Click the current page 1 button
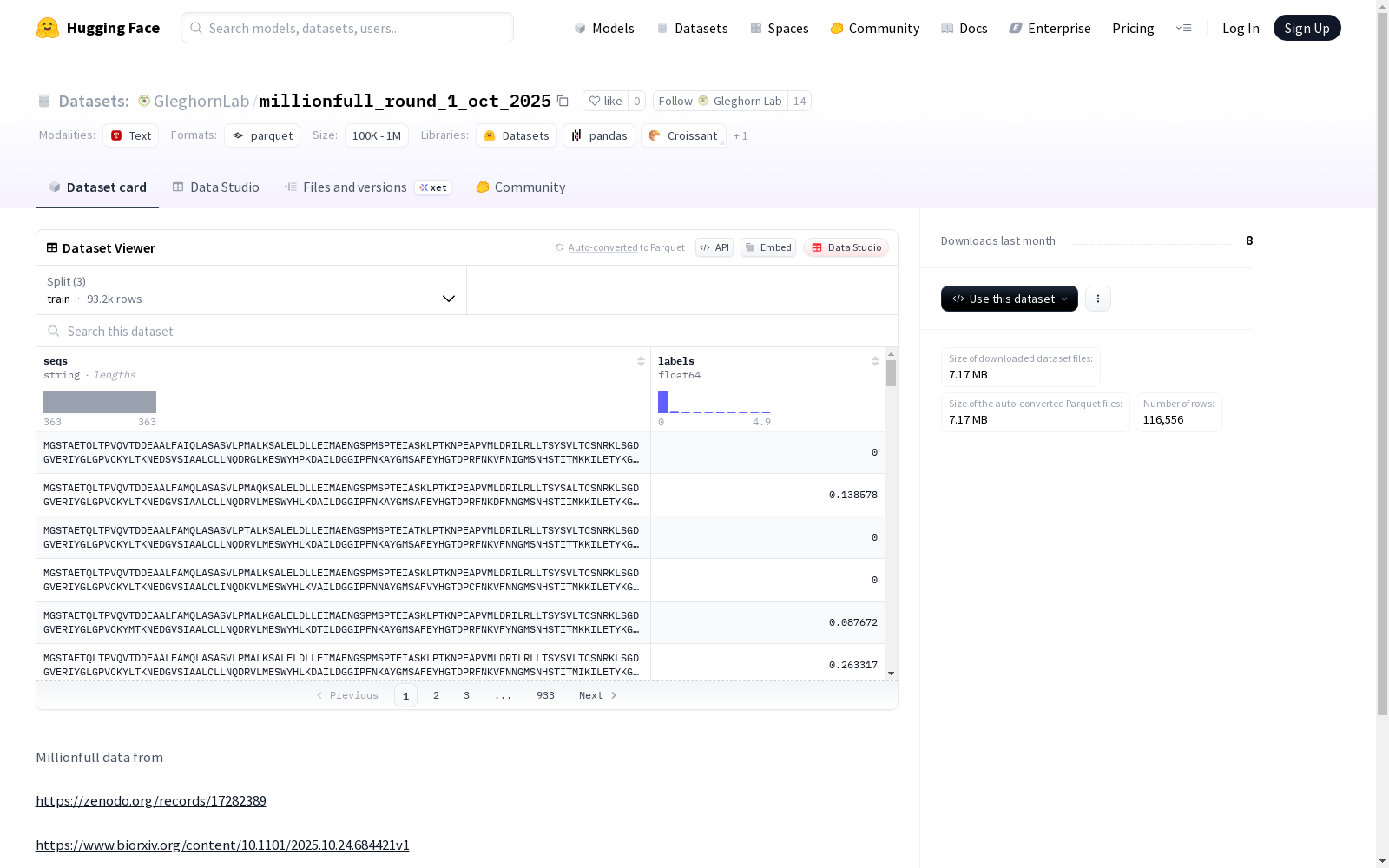Viewport: 1389px width, 868px height. (405, 695)
